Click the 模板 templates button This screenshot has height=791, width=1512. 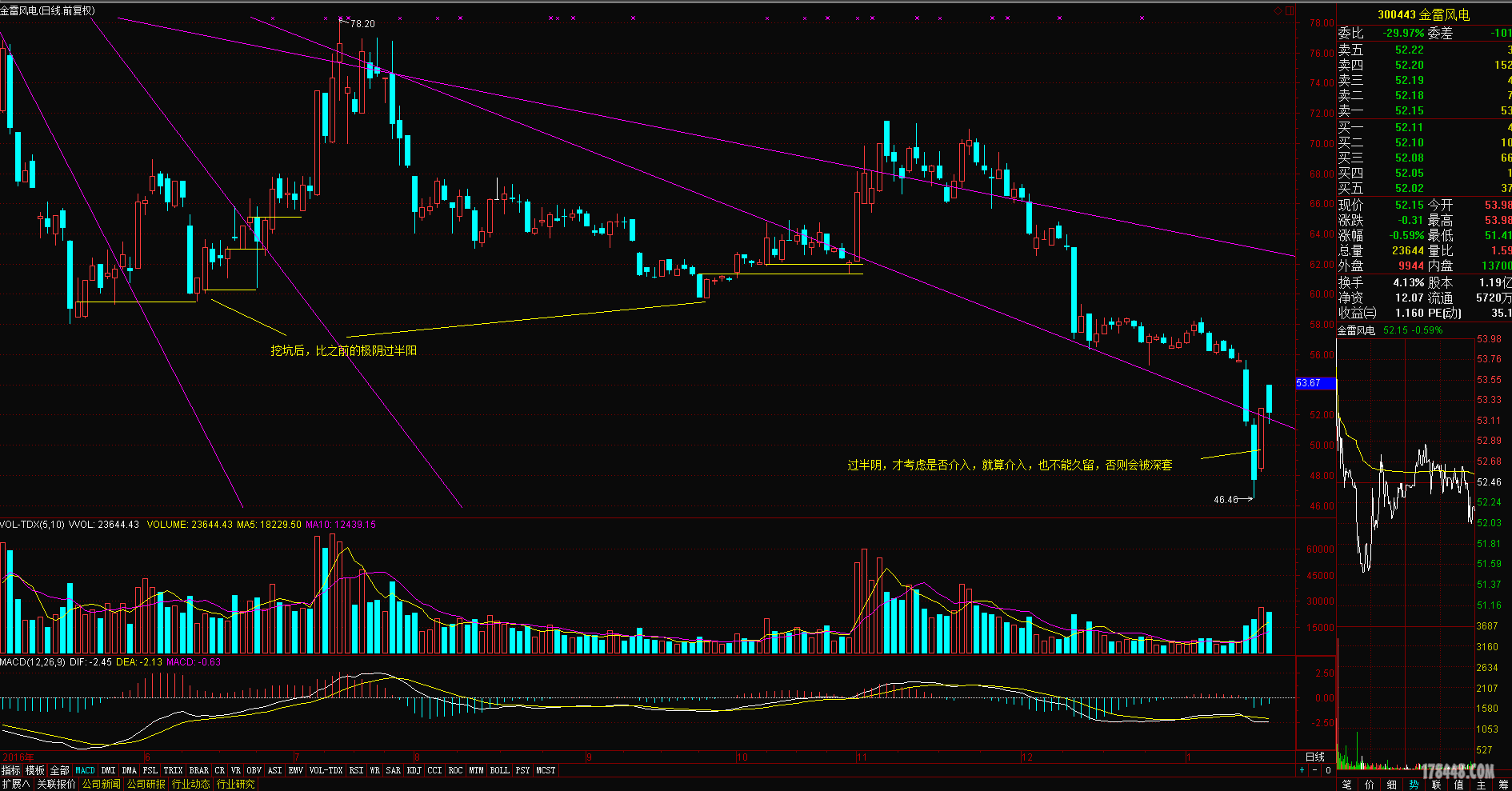coord(35,770)
